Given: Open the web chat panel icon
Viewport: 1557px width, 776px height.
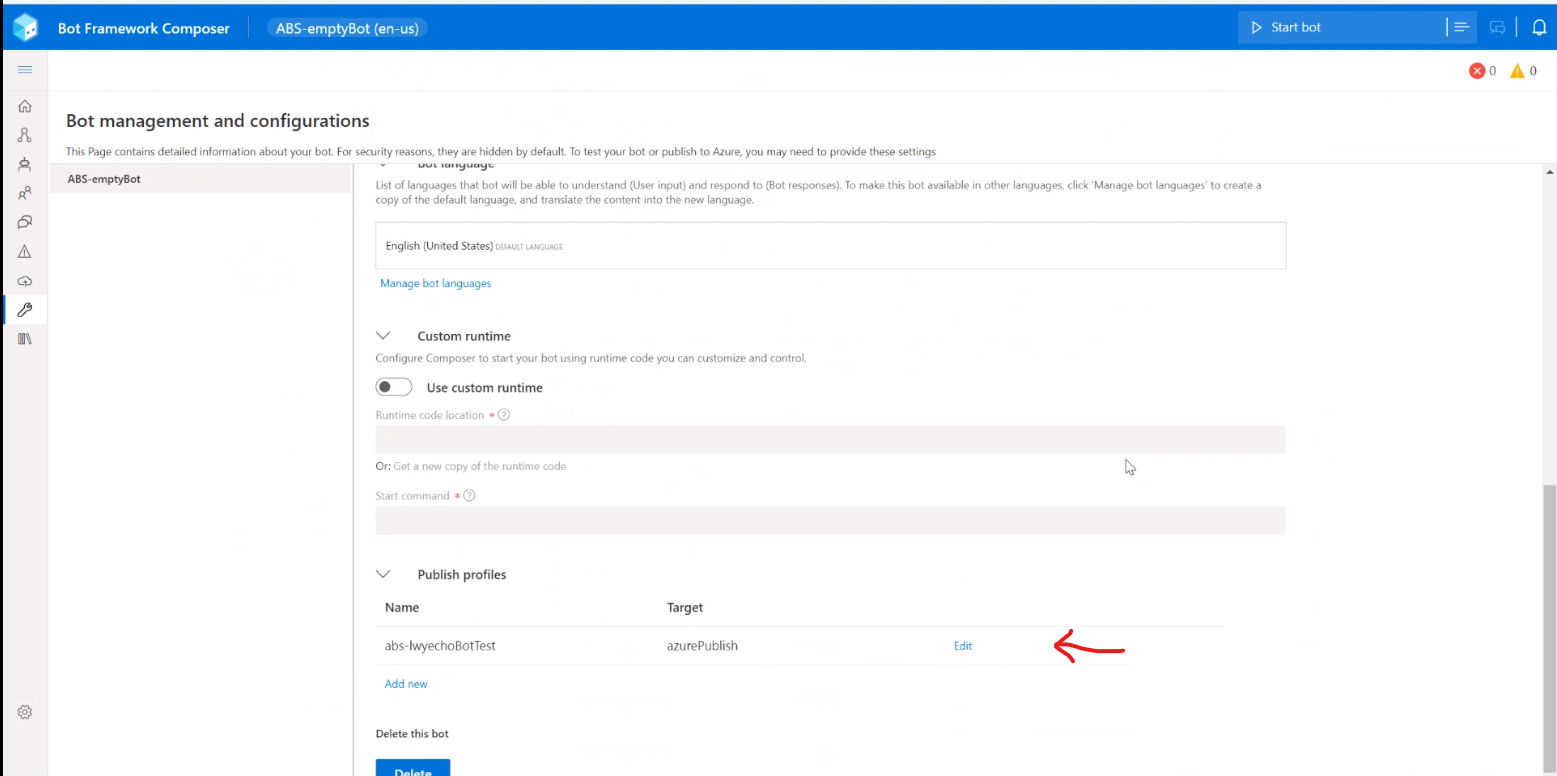Looking at the screenshot, I should [1497, 27].
